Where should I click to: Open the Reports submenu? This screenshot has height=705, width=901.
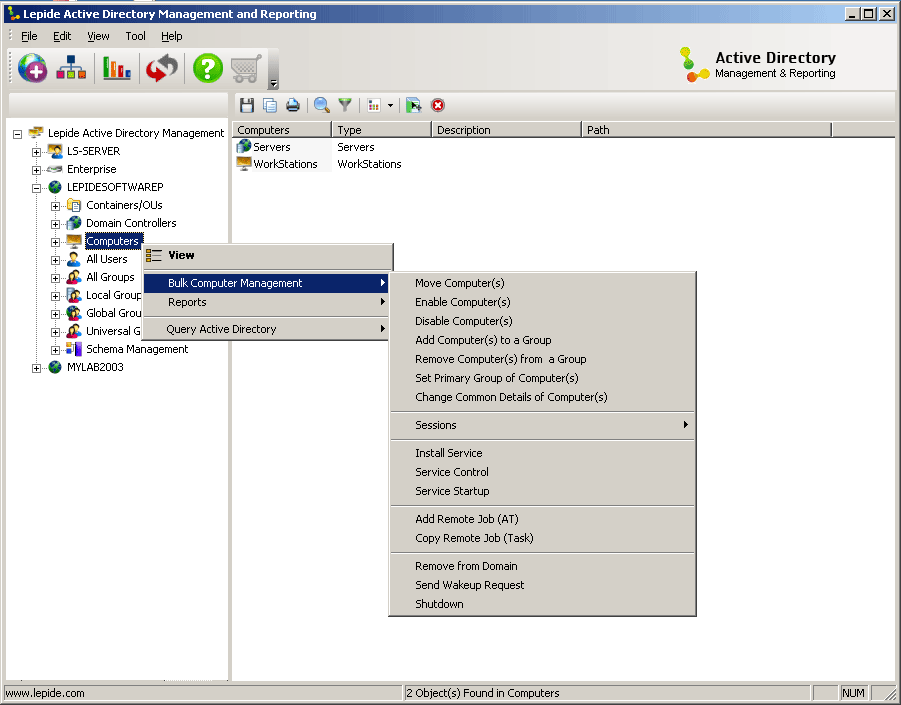click(x=266, y=302)
